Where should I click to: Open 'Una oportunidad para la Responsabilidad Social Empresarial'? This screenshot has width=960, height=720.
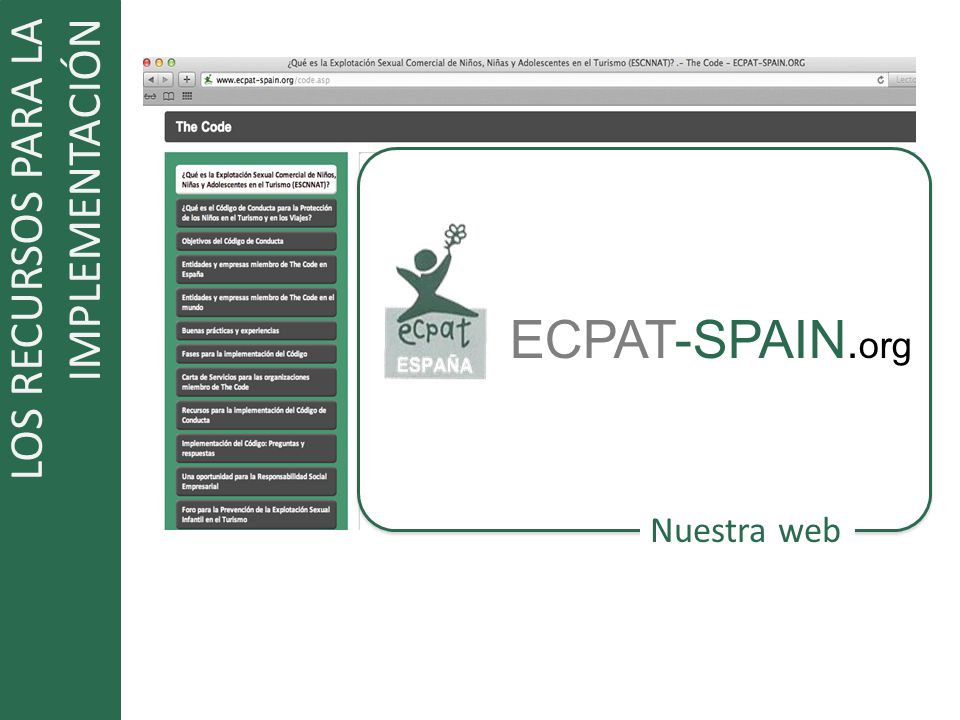coord(257,481)
